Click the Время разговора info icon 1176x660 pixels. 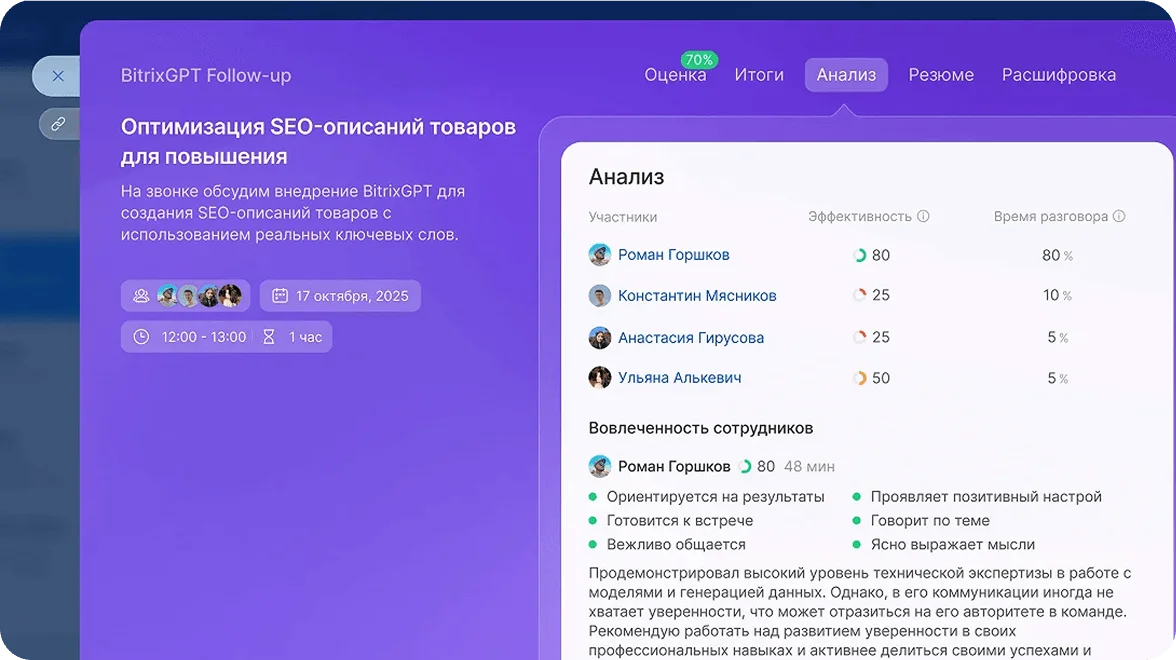(x=1119, y=216)
